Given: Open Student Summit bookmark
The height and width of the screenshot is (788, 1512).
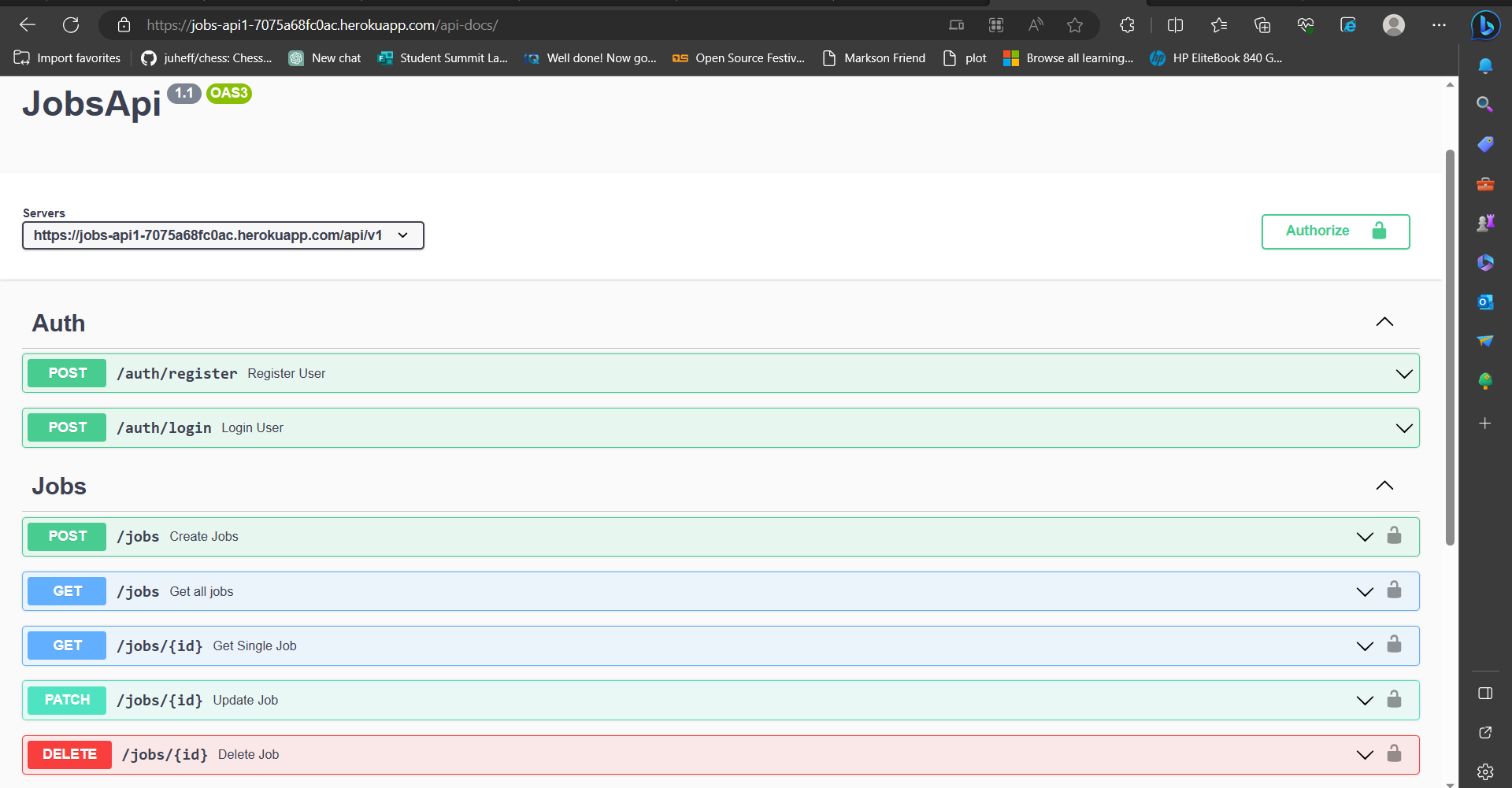Looking at the screenshot, I should 443,58.
